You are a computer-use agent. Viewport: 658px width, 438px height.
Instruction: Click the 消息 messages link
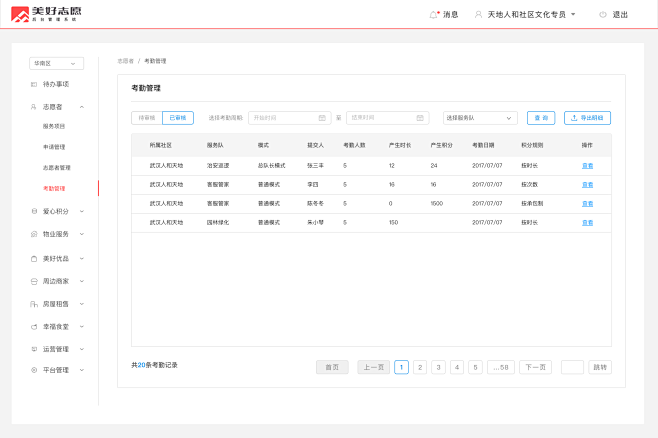[x=450, y=15]
